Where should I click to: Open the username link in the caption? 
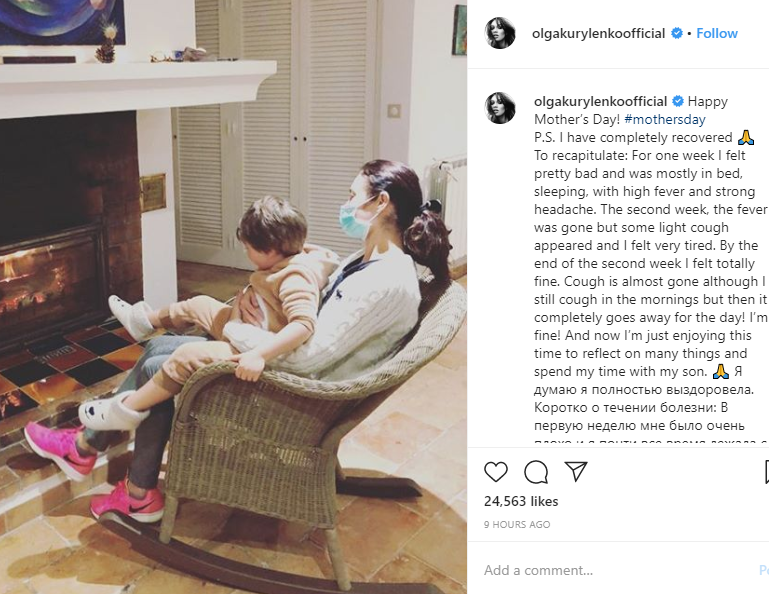click(600, 101)
